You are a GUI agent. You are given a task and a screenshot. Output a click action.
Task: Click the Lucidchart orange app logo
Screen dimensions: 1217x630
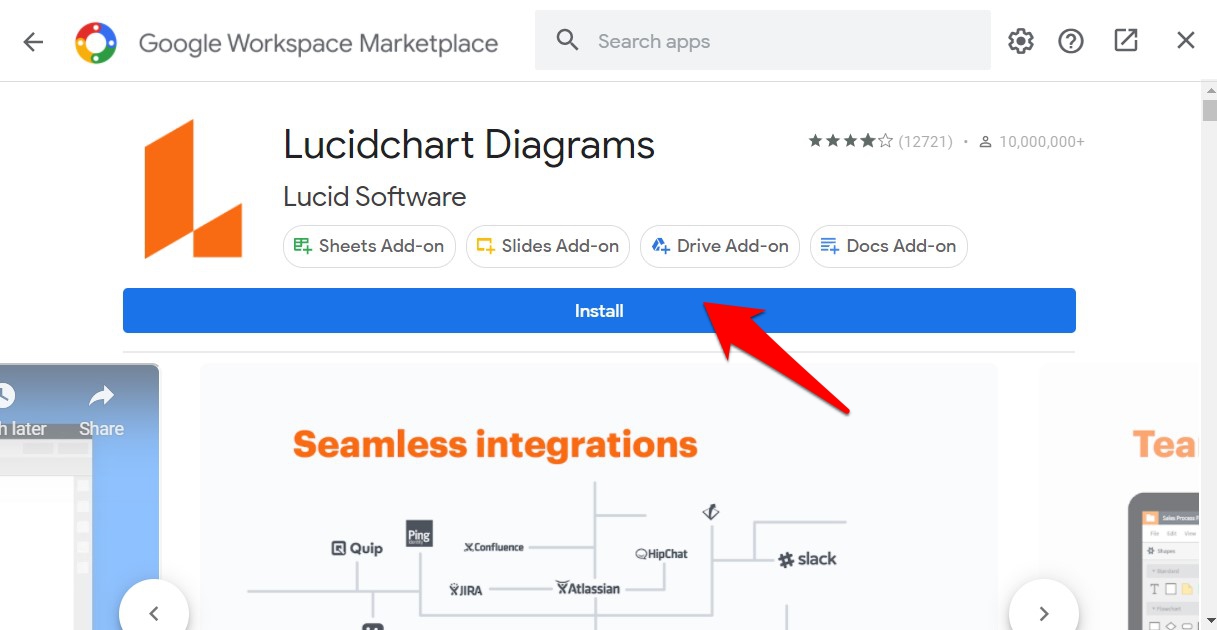pos(193,189)
